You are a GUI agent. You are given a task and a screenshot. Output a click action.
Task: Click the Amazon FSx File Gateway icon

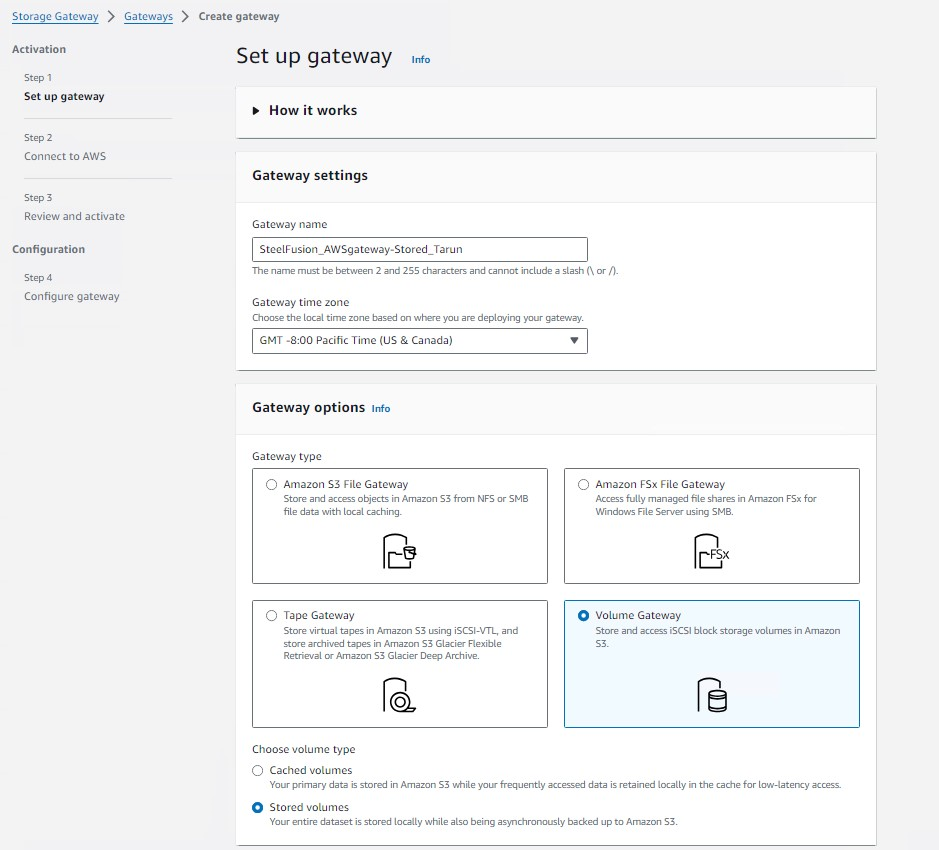[x=711, y=551]
